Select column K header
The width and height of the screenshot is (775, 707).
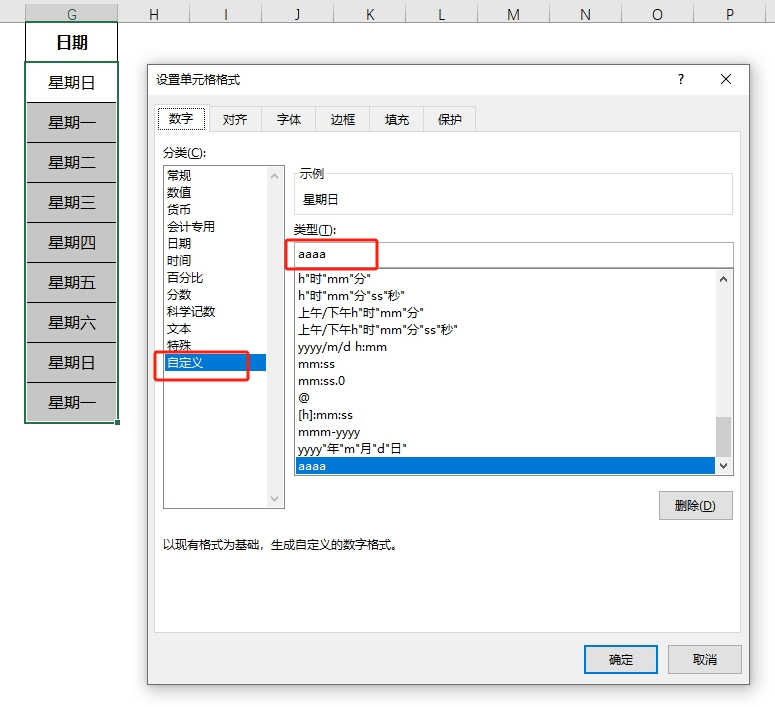click(x=370, y=14)
